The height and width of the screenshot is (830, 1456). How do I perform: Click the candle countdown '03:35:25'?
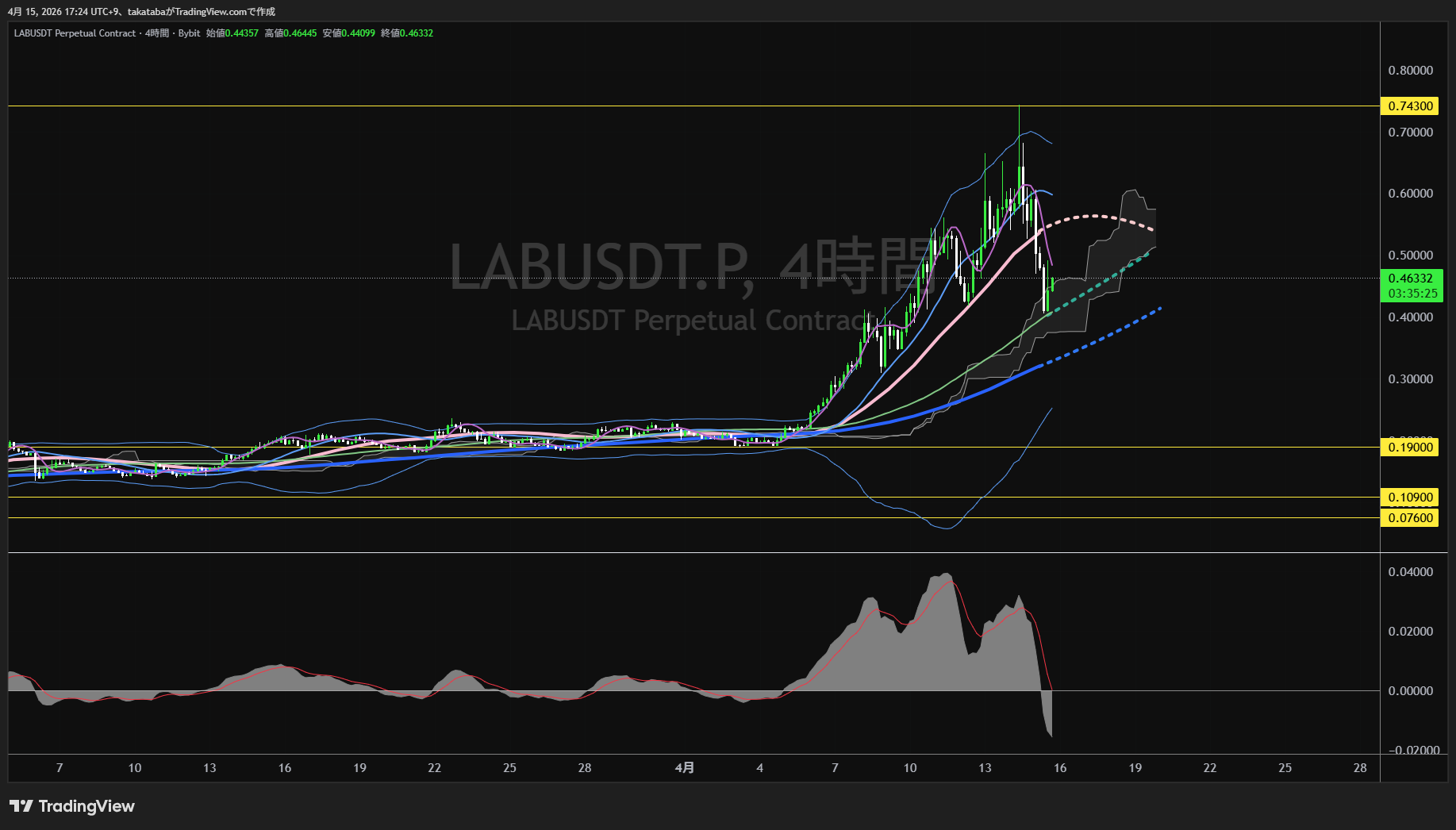(x=1412, y=294)
